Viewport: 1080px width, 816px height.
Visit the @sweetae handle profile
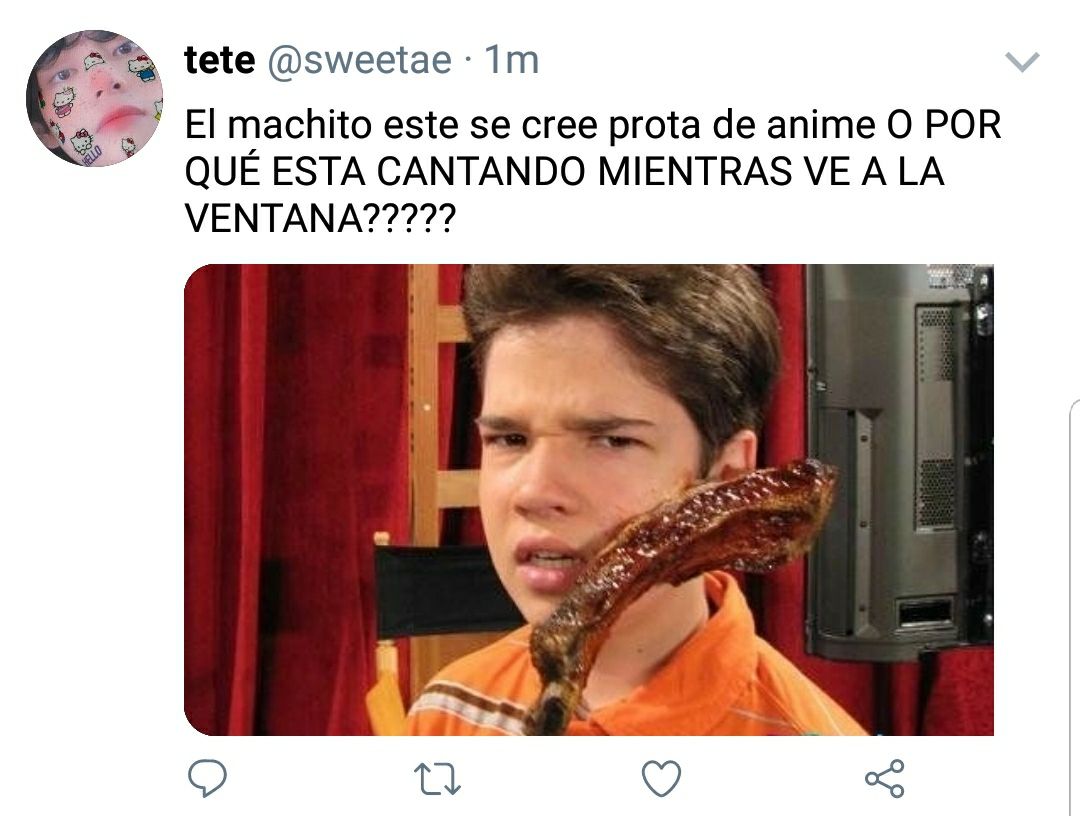(x=359, y=60)
